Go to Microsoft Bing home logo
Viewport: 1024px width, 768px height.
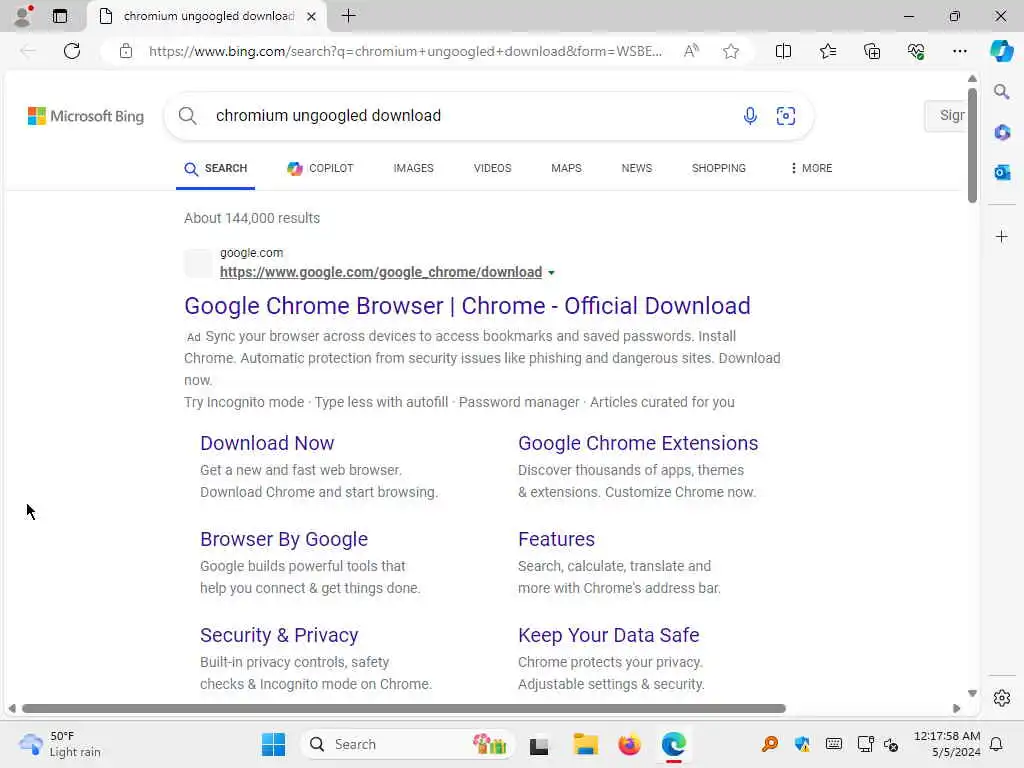tap(86, 116)
